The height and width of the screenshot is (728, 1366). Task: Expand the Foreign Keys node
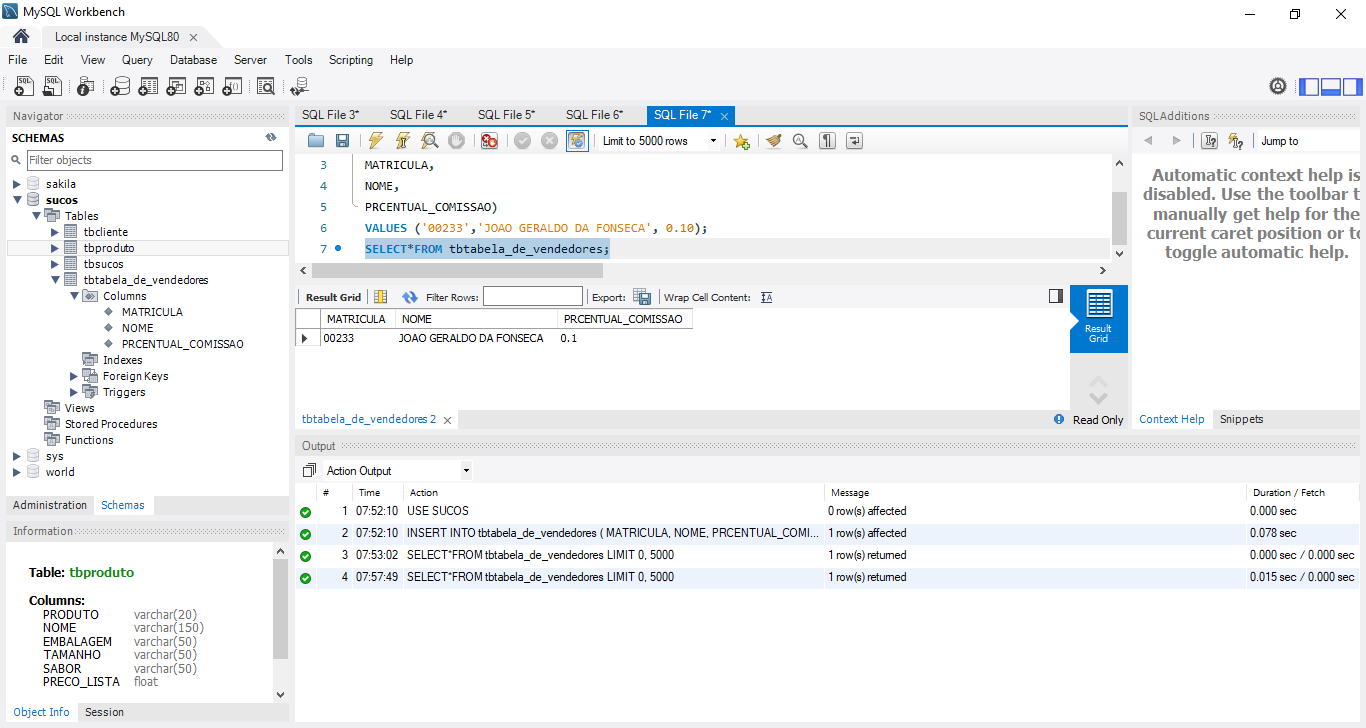(x=74, y=376)
